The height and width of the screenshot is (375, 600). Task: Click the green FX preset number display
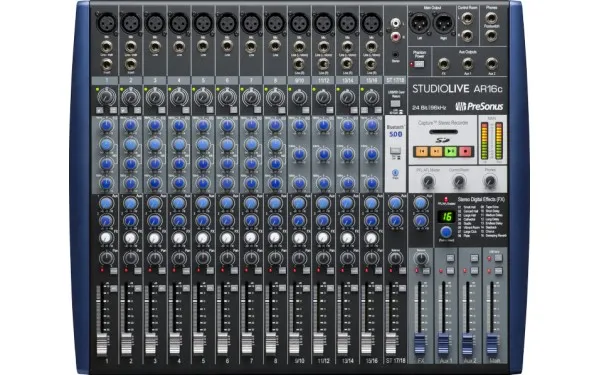(446, 217)
